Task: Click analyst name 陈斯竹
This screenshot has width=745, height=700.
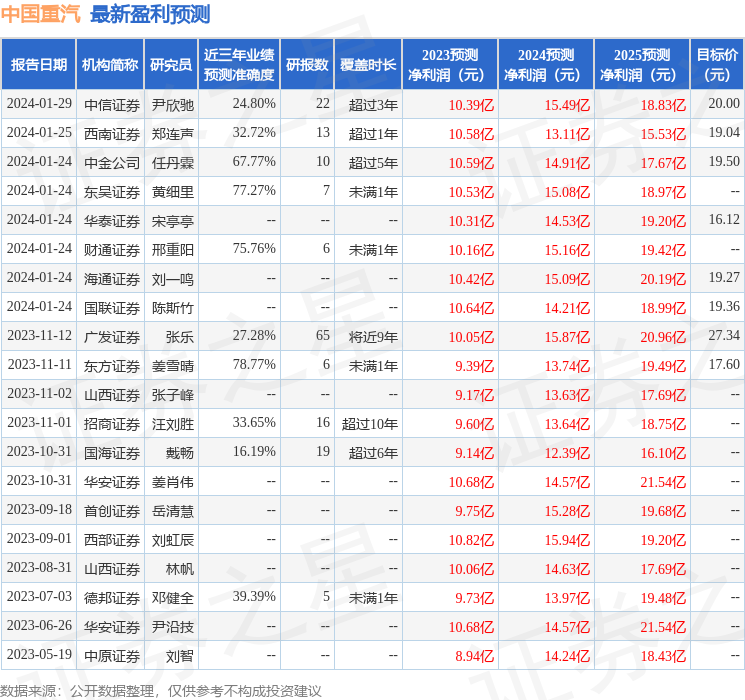Action: pyautogui.click(x=172, y=308)
